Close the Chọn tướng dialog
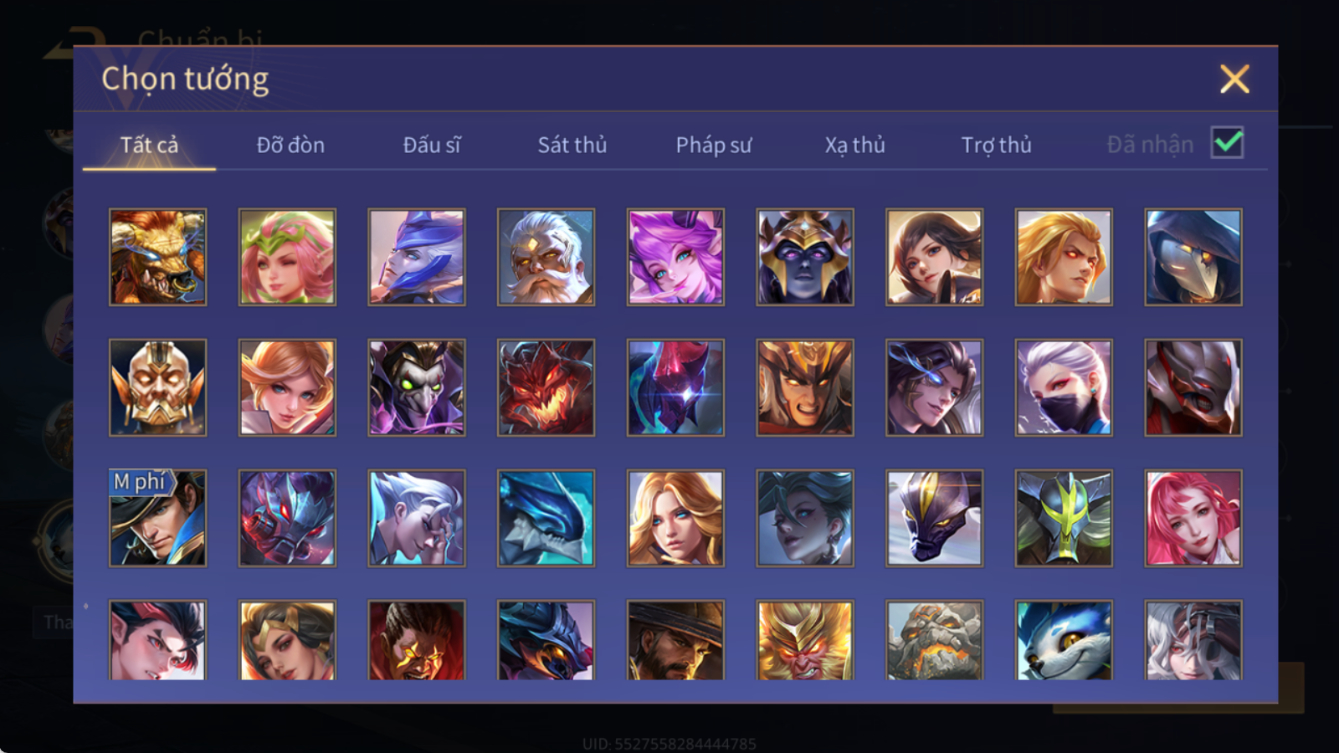Image resolution: width=1339 pixels, height=753 pixels. pos(1235,79)
